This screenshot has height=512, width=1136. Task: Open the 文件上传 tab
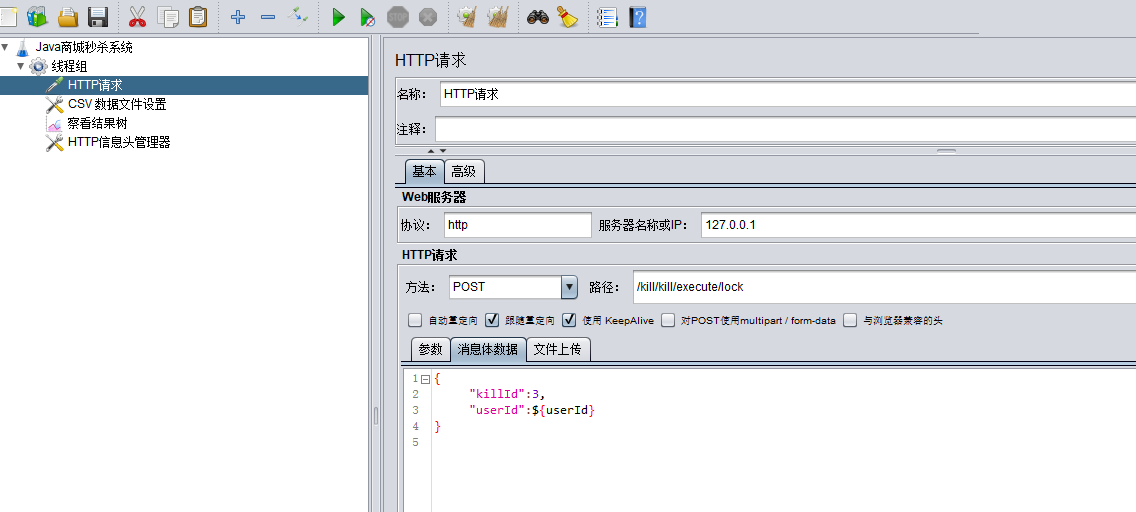(558, 349)
